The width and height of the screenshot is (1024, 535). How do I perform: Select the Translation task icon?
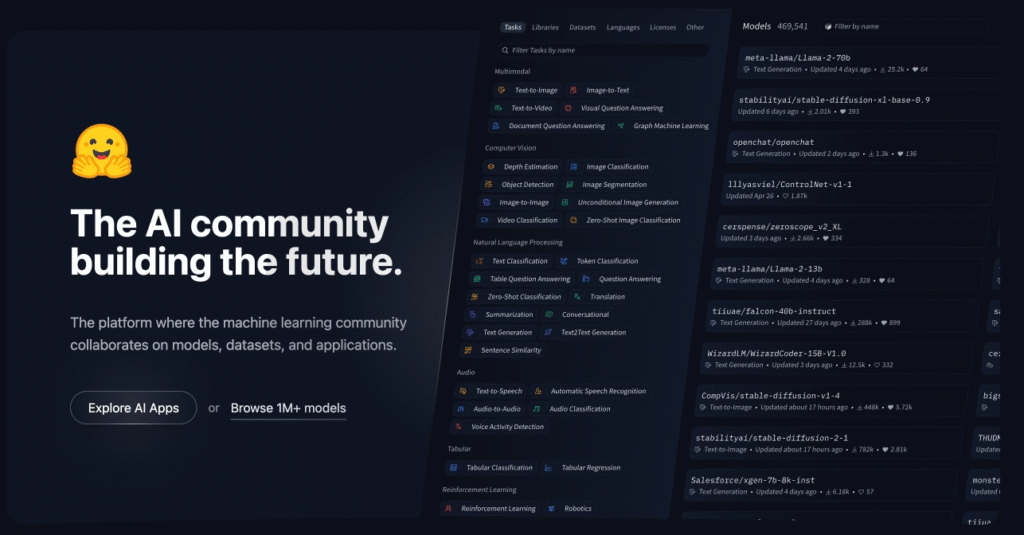[579, 297]
